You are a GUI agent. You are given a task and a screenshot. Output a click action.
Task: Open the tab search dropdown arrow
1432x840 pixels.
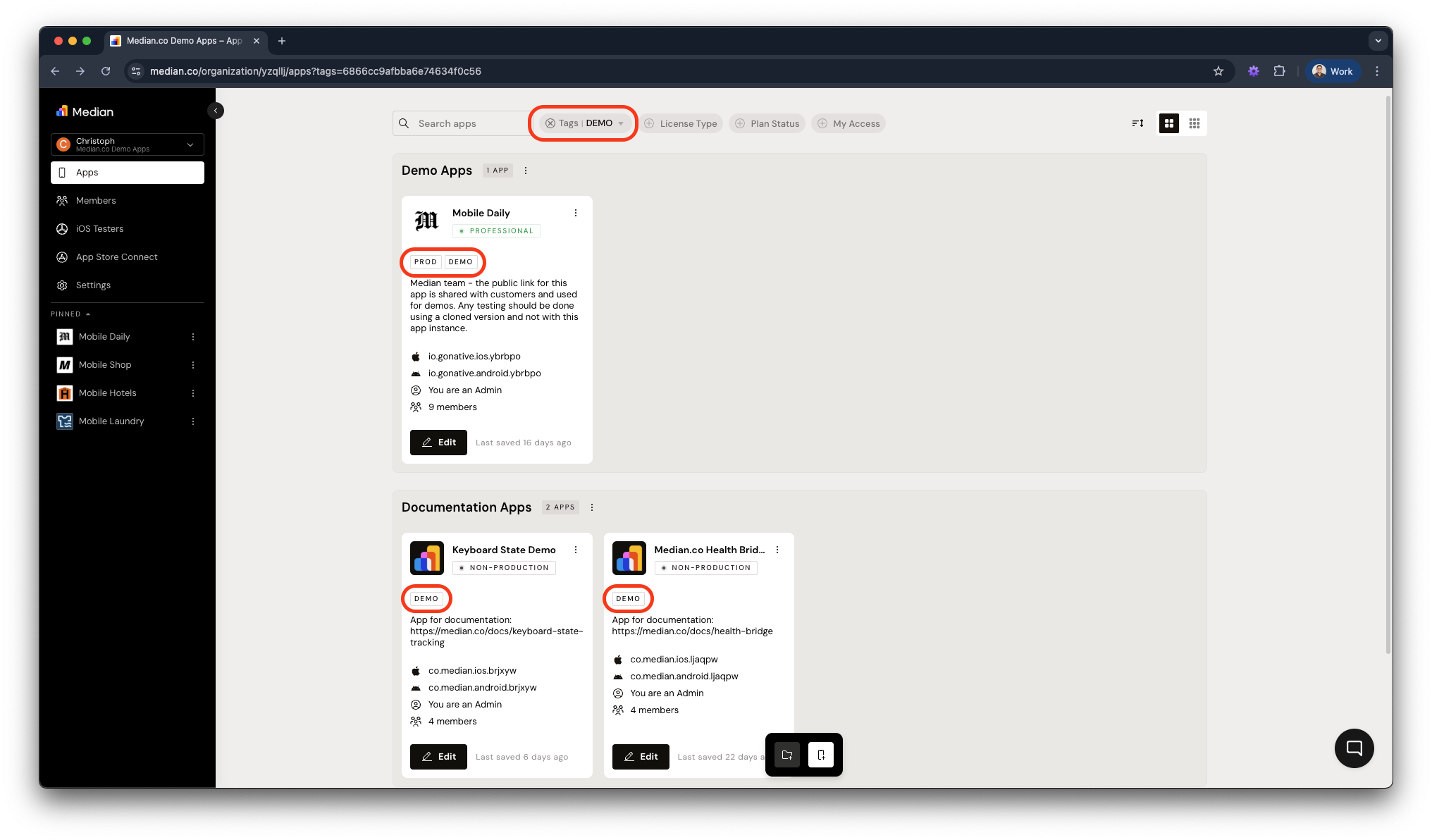(x=1378, y=41)
